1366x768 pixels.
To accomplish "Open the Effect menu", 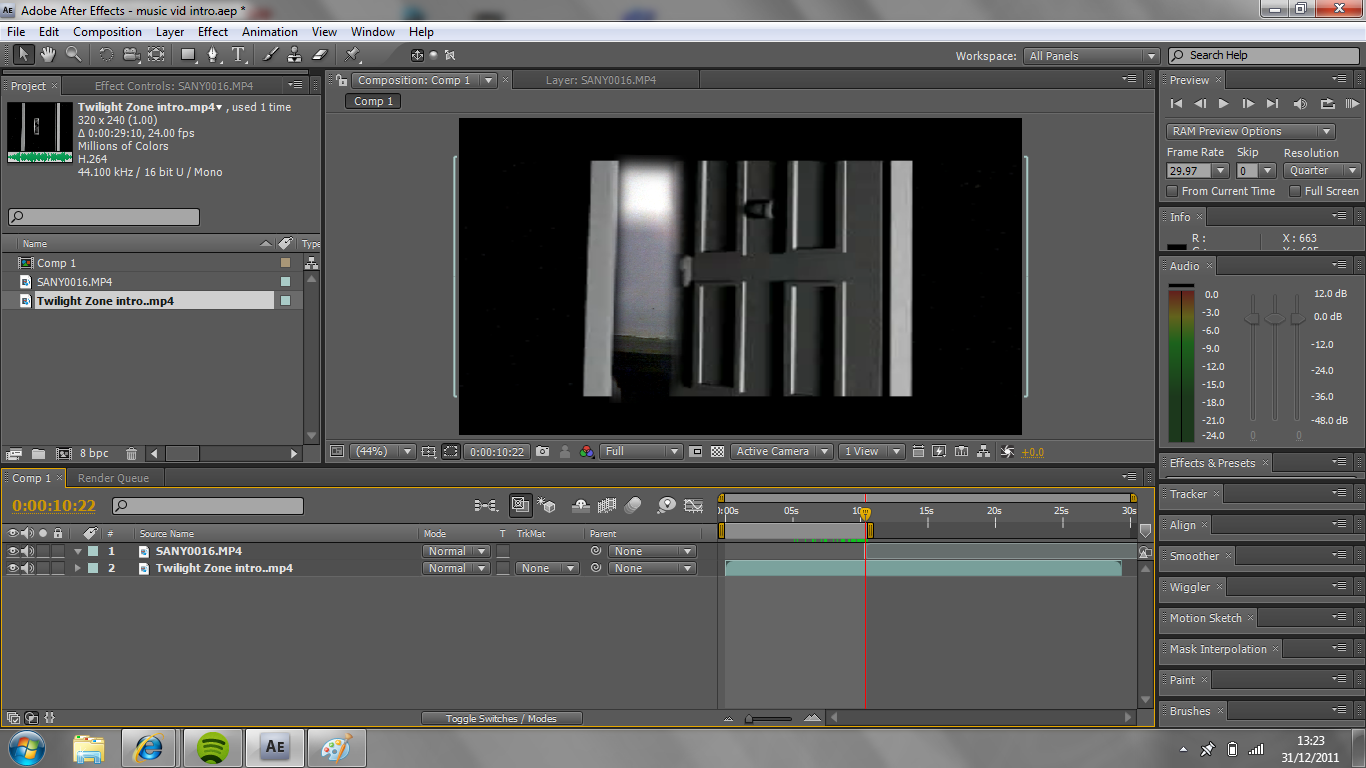I will [213, 32].
